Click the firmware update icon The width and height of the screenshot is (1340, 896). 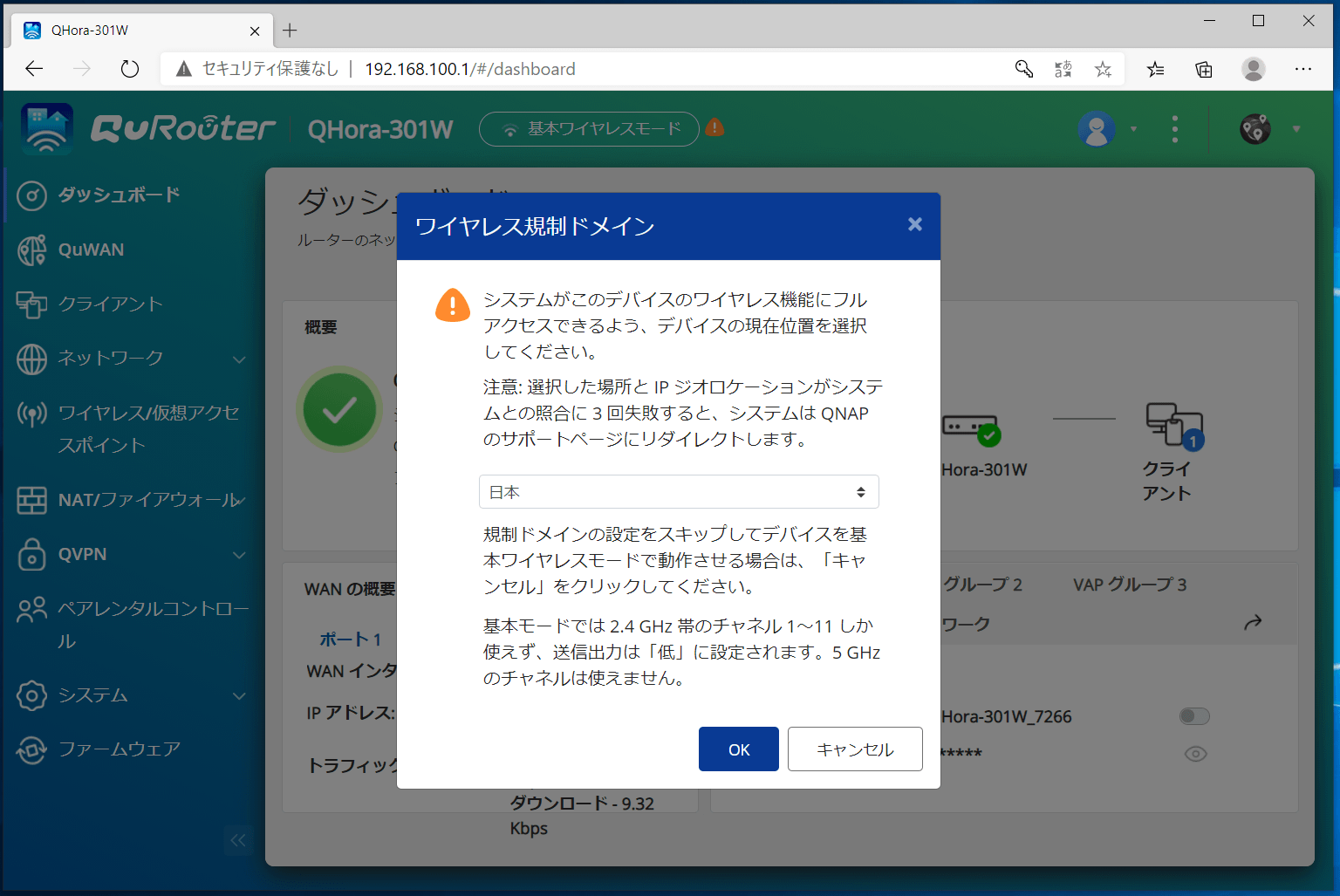tap(31, 750)
